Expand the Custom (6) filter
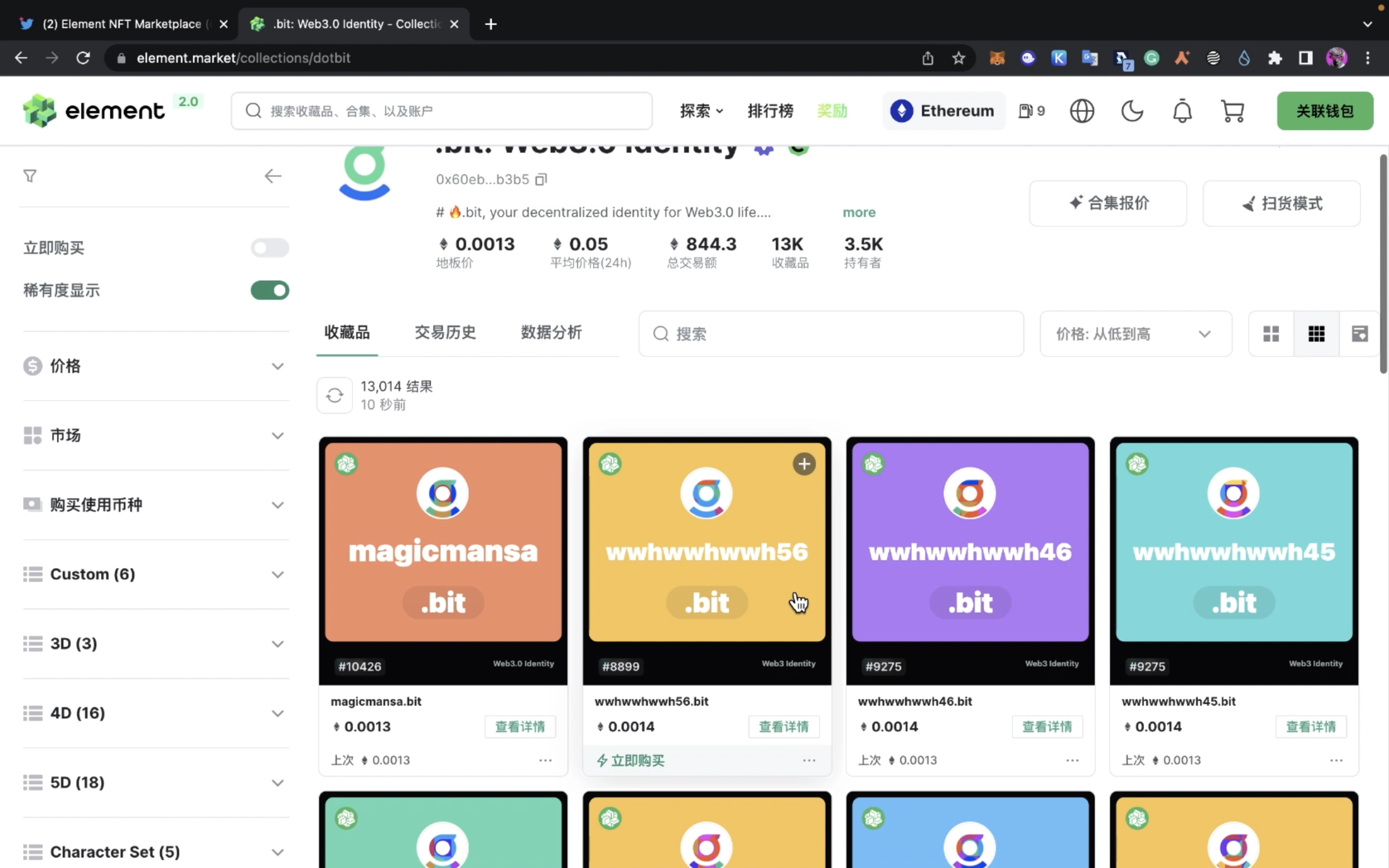This screenshot has width=1389, height=868. click(155, 574)
